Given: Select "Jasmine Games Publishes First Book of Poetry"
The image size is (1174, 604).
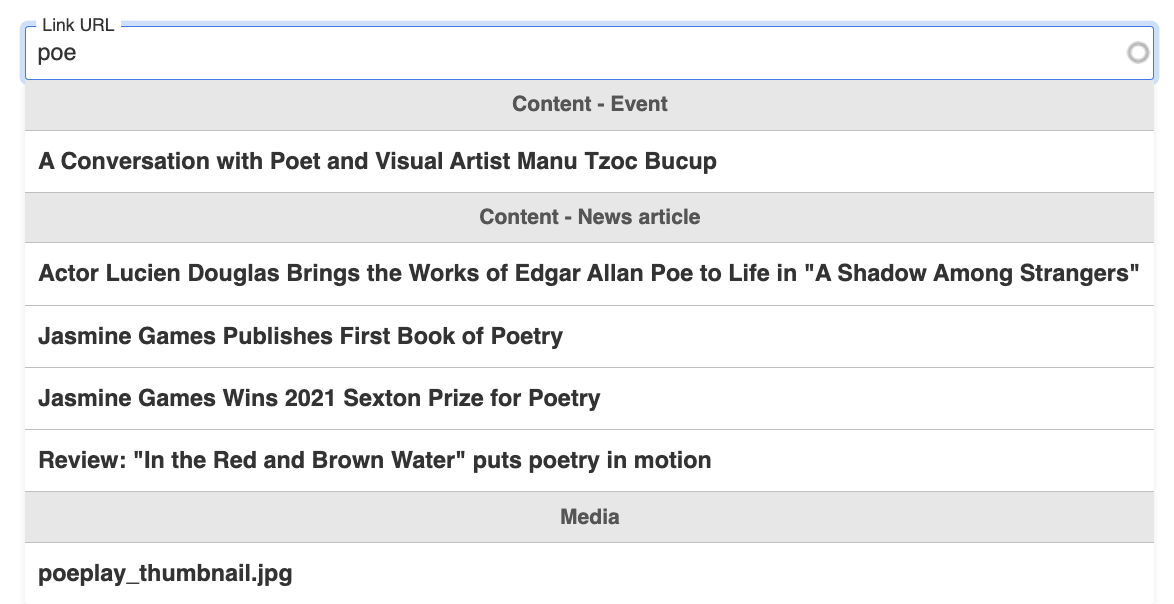Looking at the screenshot, I should coord(299,336).
